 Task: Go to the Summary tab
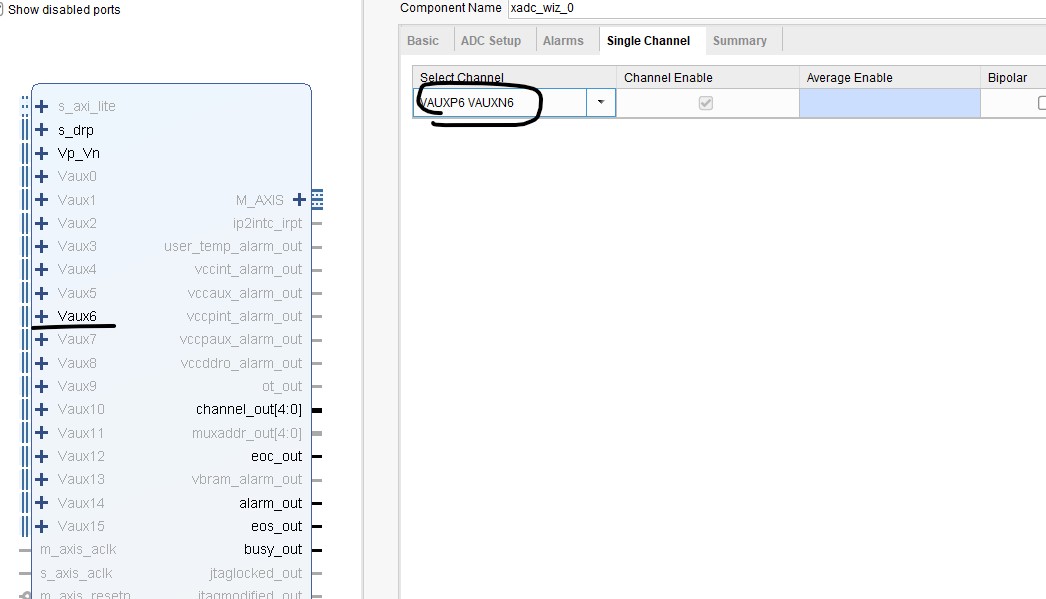pos(740,41)
